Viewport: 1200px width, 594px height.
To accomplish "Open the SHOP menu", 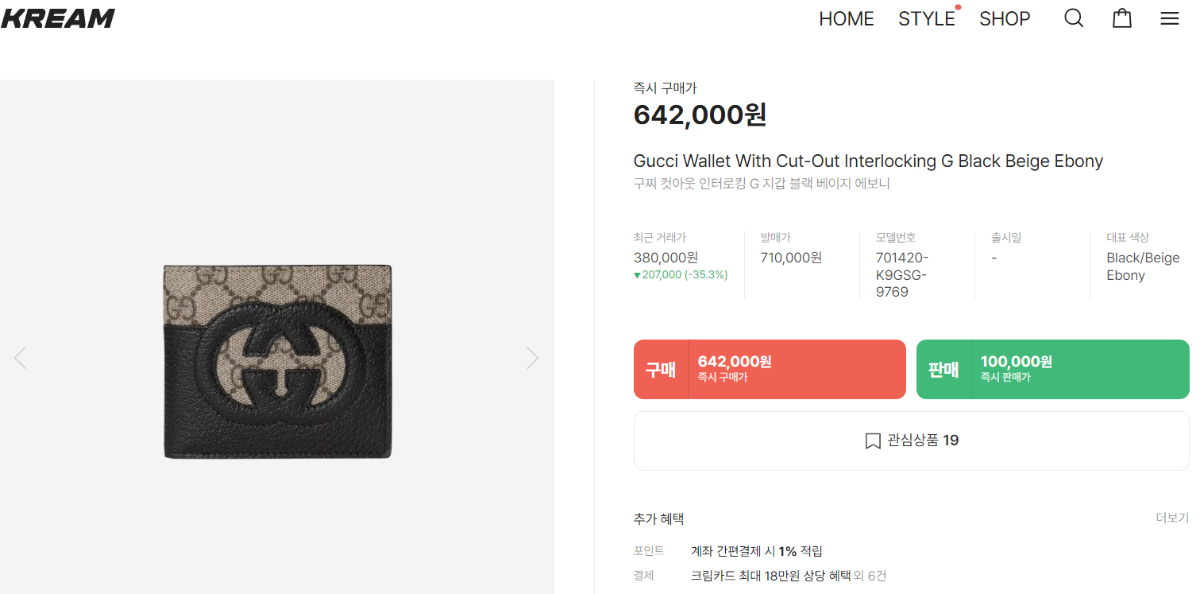I will pyautogui.click(x=1004, y=19).
